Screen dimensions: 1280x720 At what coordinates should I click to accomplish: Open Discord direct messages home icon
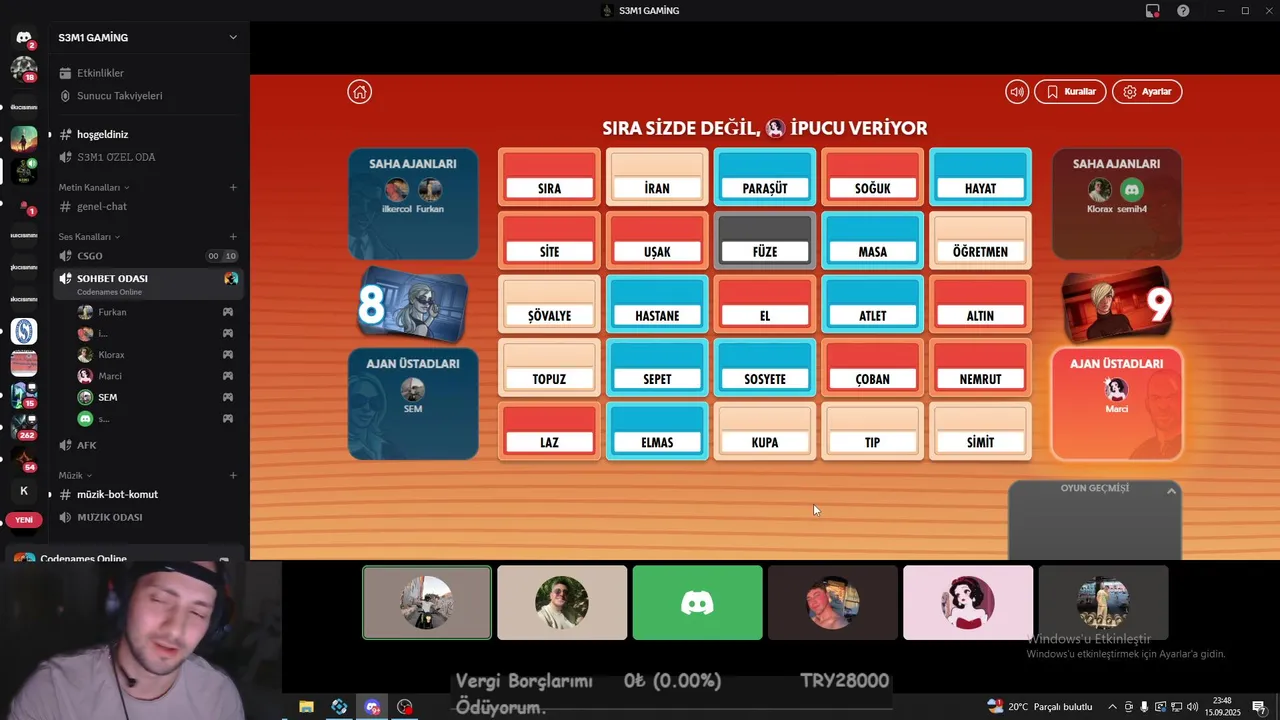[23, 38]
